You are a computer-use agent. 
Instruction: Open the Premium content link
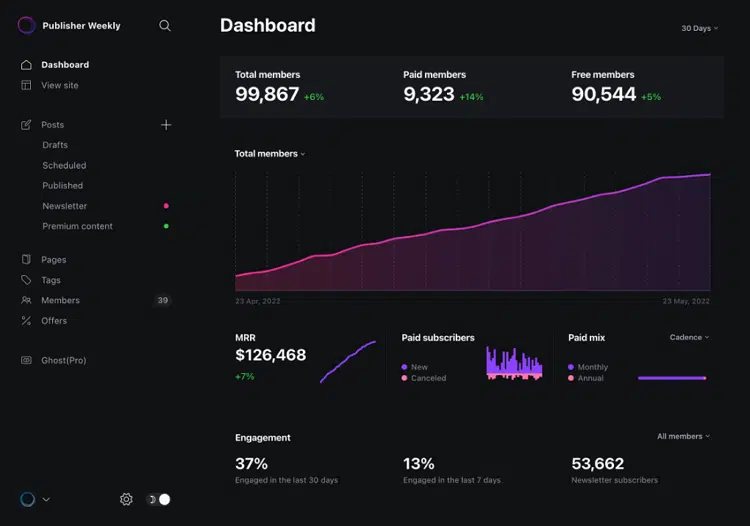[77, 226]
